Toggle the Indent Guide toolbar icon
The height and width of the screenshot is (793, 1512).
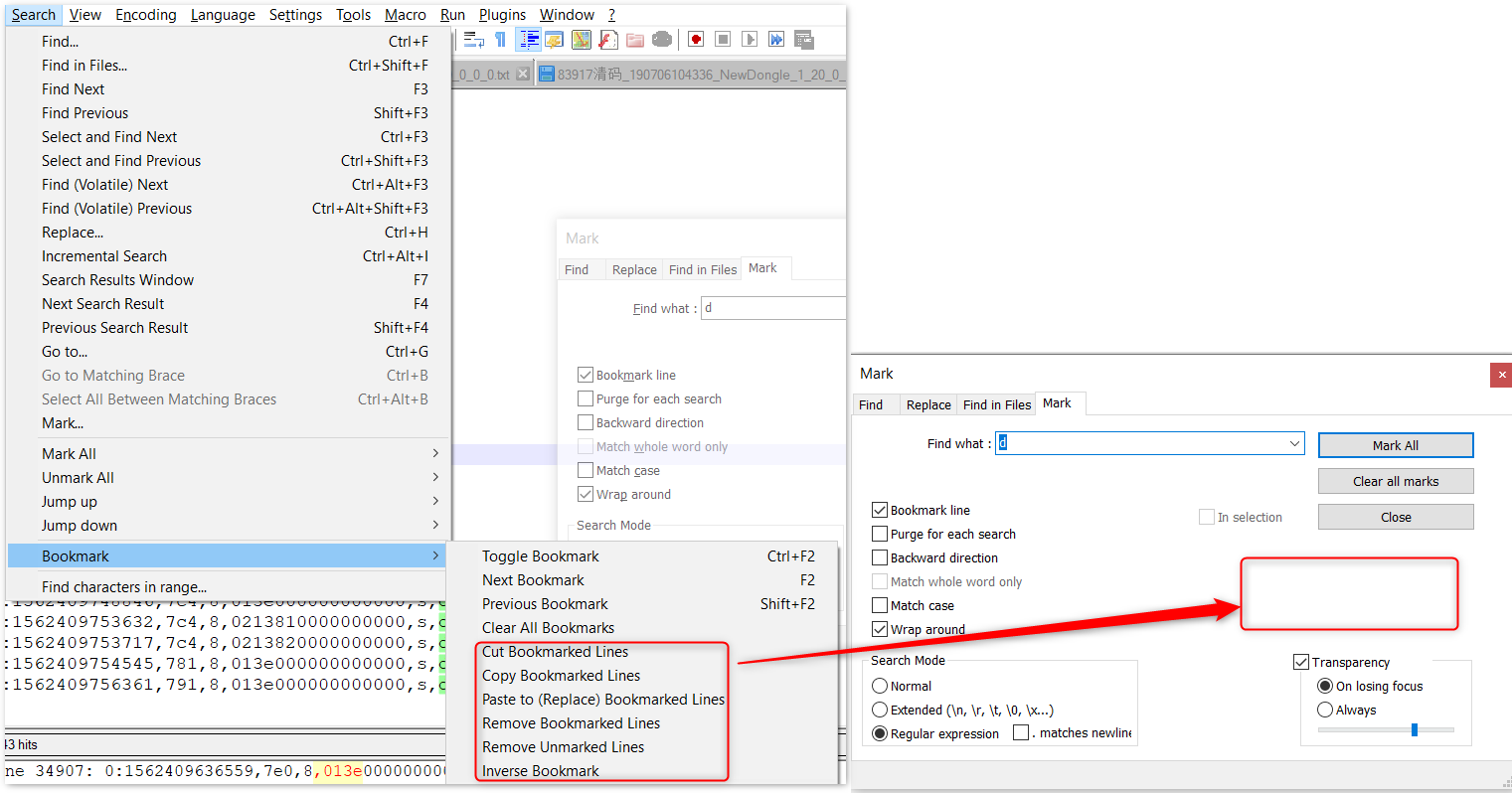pos(529,40)
